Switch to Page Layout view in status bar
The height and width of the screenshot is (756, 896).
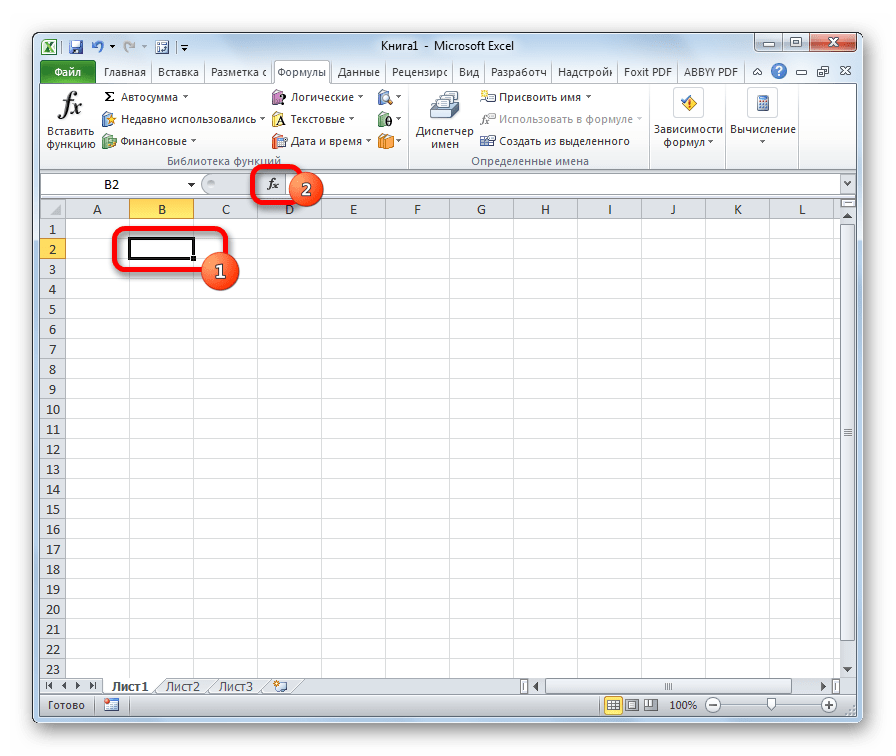click(x=632, y=705)
